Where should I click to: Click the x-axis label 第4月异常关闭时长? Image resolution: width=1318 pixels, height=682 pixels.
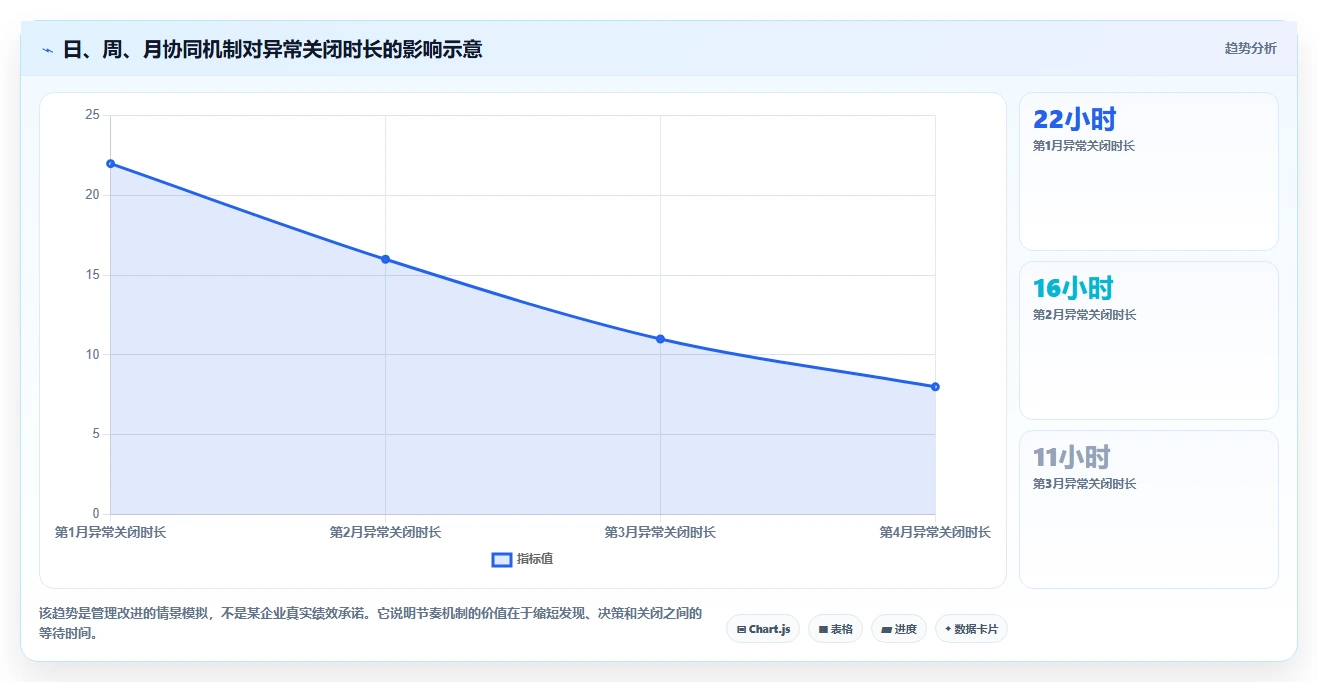pyautogui.click(x=935, y=533)
